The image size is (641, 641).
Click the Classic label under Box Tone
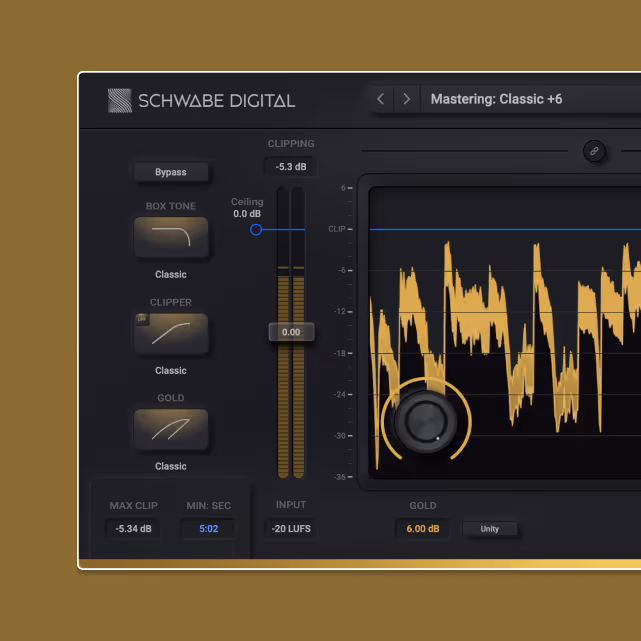[171, 274]
